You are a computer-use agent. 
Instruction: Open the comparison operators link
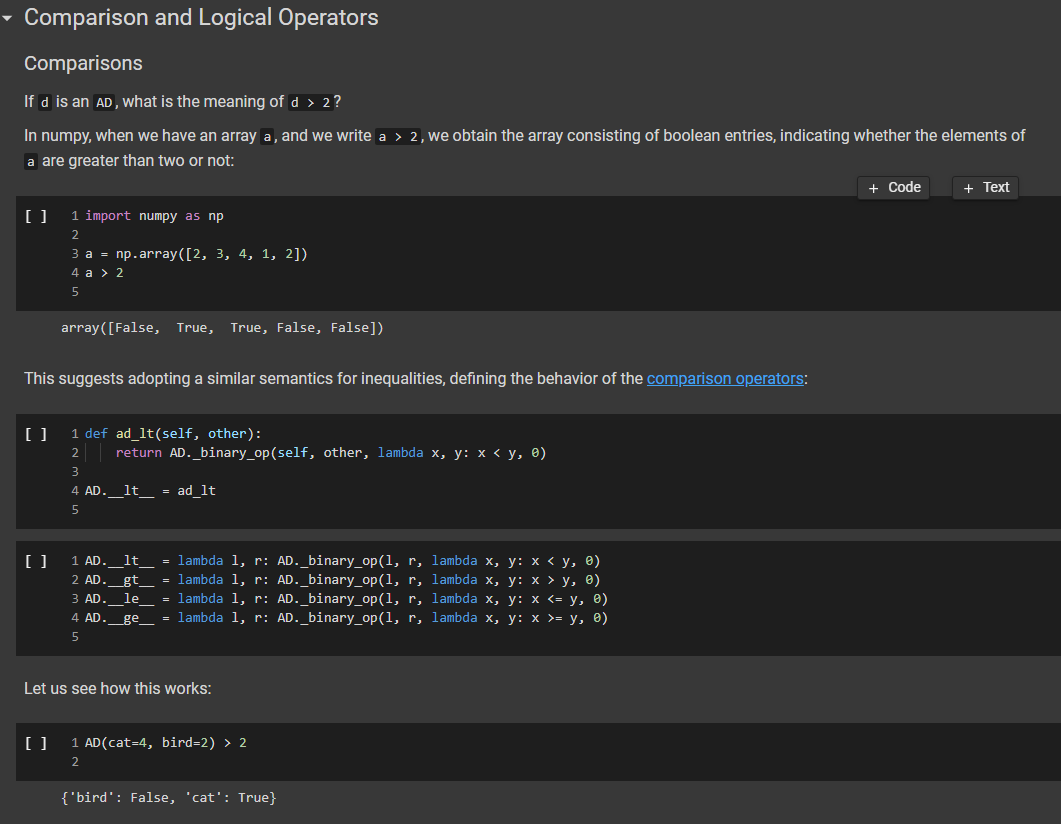click(725, 378)
